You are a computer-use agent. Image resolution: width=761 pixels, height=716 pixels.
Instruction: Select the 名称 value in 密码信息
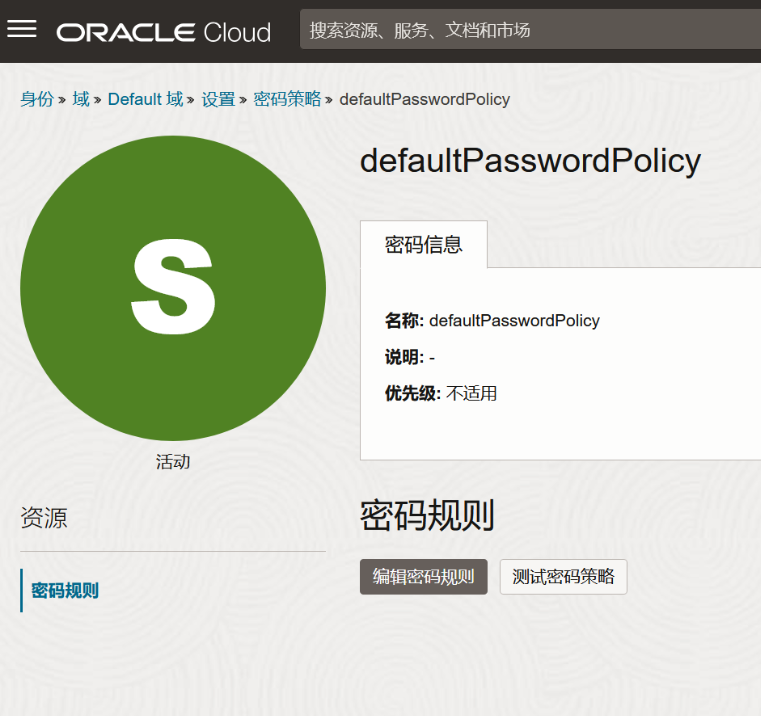click(514, 321)
